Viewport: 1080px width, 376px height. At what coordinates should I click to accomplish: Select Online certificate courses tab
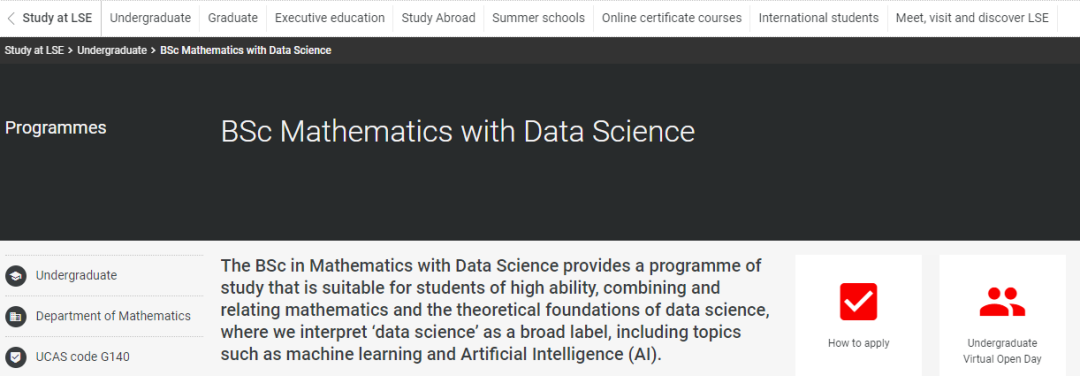coord(672,18)
